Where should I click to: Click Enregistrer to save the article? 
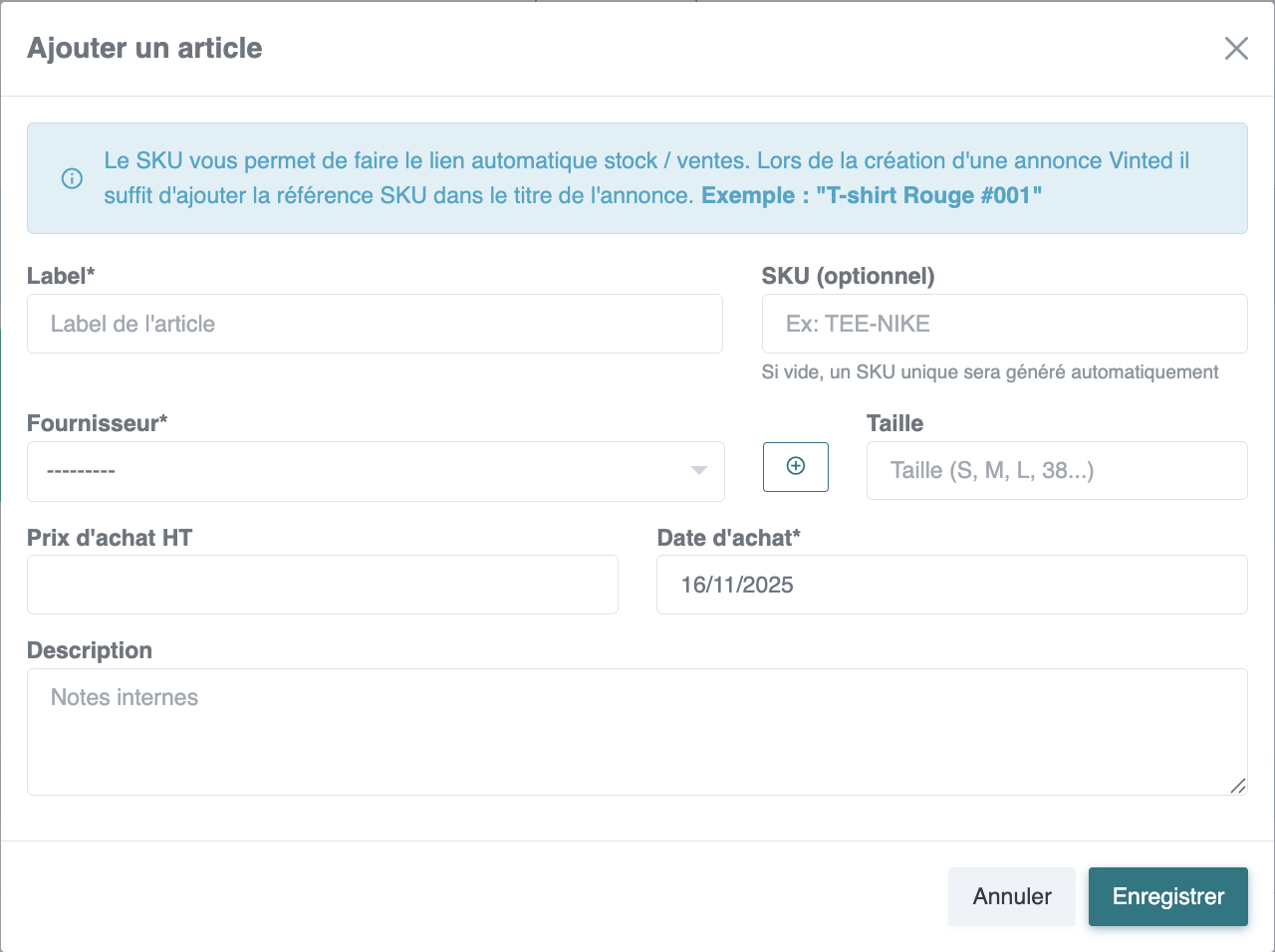(x=1167, y=896)
